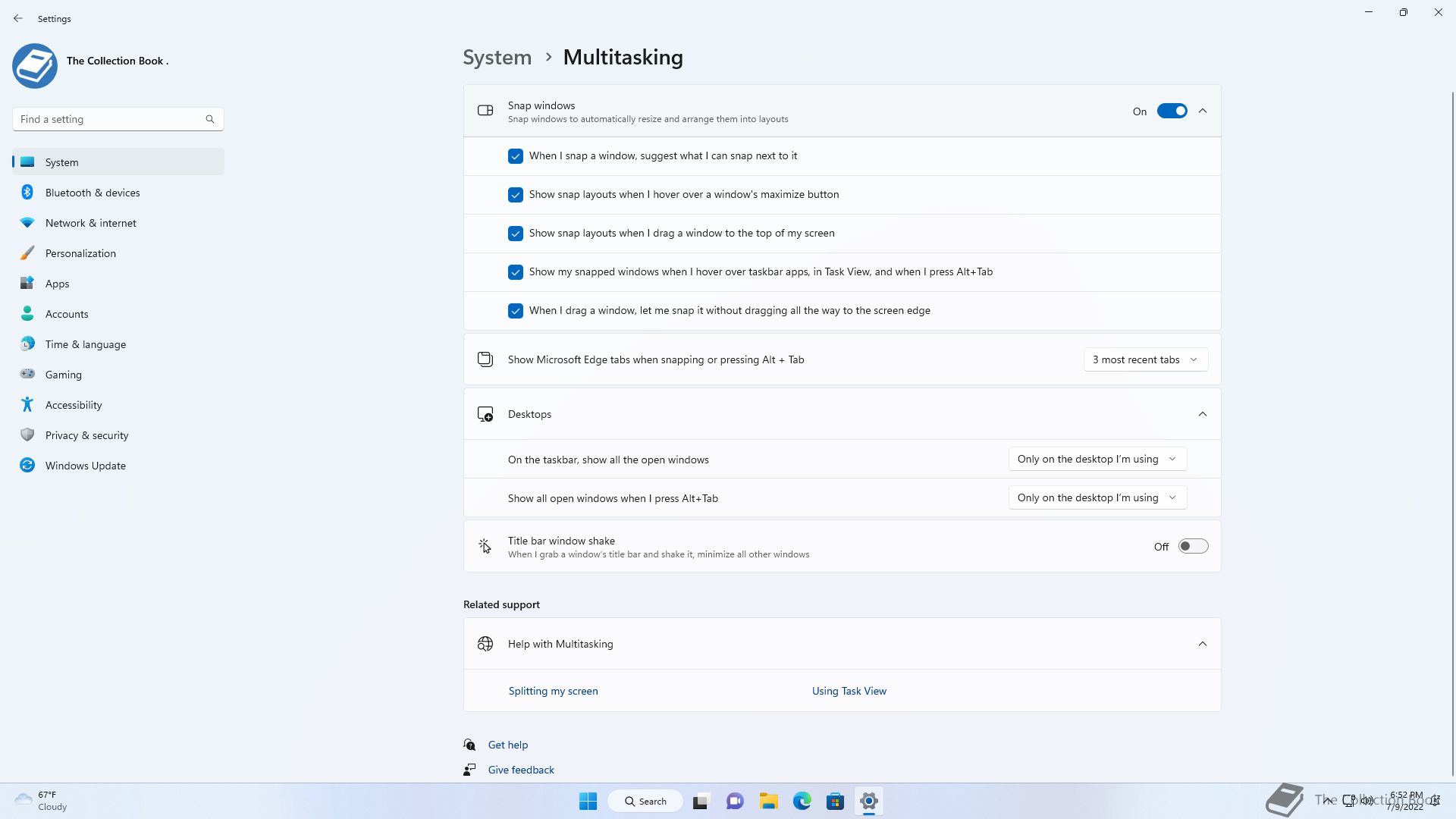
Task: Collapse the Desktops section chevron
Action: [x=1203, y=414]
